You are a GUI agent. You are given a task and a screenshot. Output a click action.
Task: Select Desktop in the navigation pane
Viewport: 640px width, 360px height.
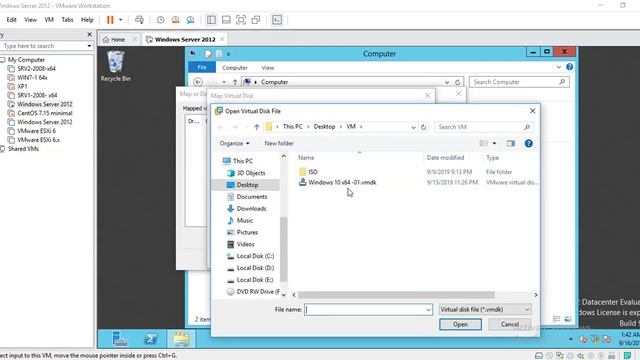point(246,185)
